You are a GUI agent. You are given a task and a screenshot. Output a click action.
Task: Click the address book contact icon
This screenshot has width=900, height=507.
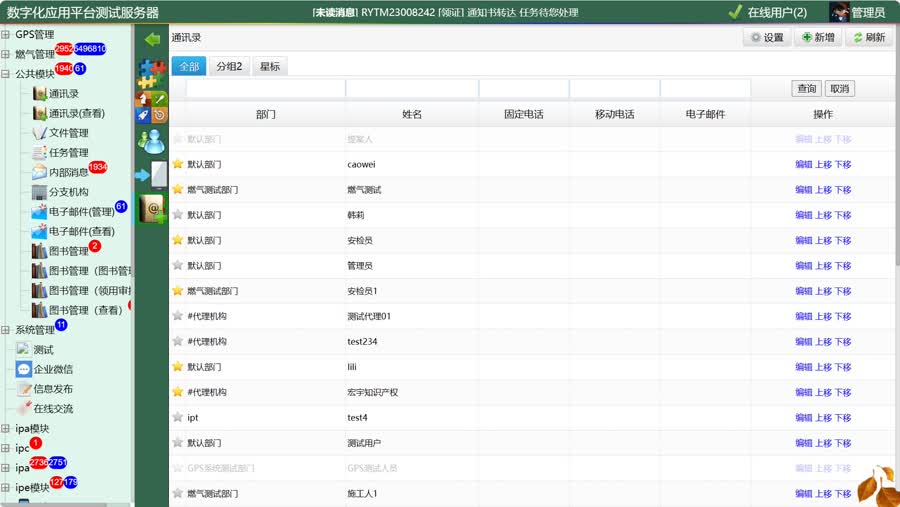click(x=152, y=208)
